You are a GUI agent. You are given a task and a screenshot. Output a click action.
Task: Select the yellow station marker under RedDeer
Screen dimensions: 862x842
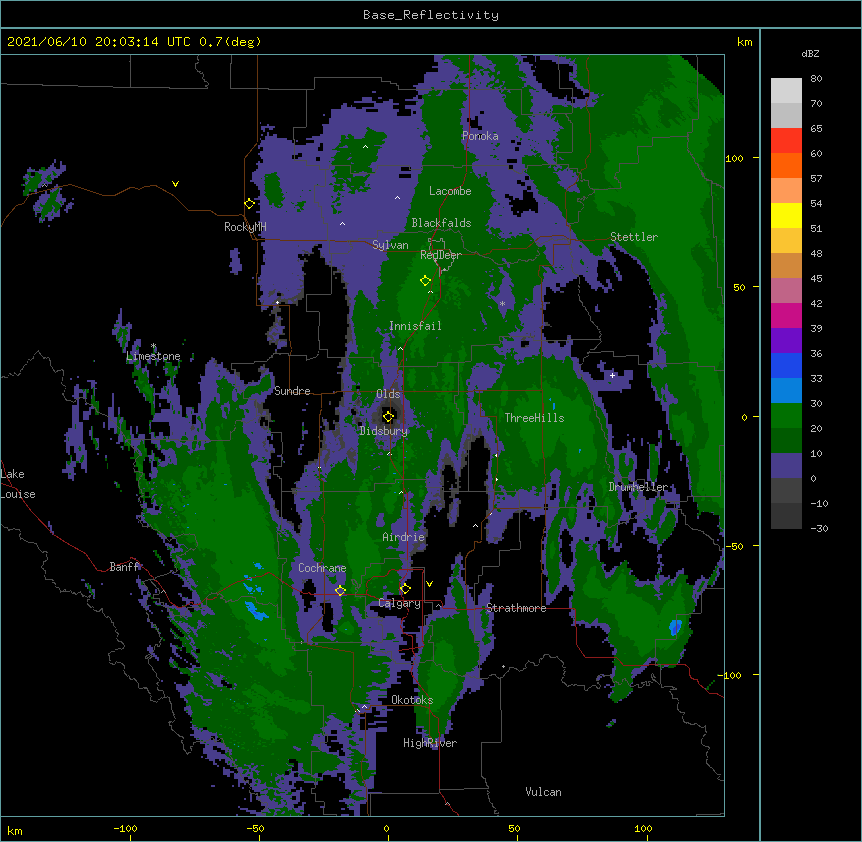[425, 281]
